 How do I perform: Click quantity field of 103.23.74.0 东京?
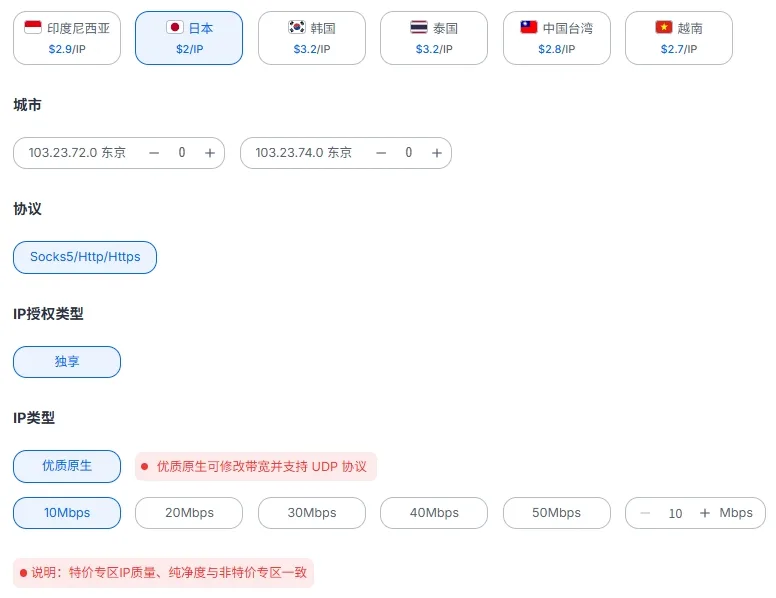(x=409, y=152)
